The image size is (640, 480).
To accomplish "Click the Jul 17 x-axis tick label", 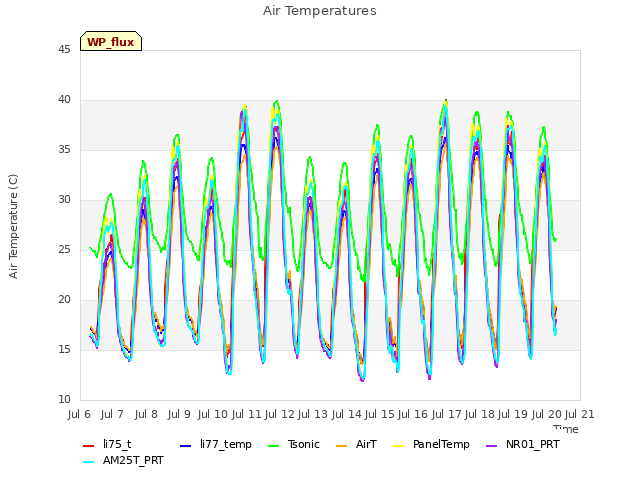I will pyautogui.click(x=447, y=414).
